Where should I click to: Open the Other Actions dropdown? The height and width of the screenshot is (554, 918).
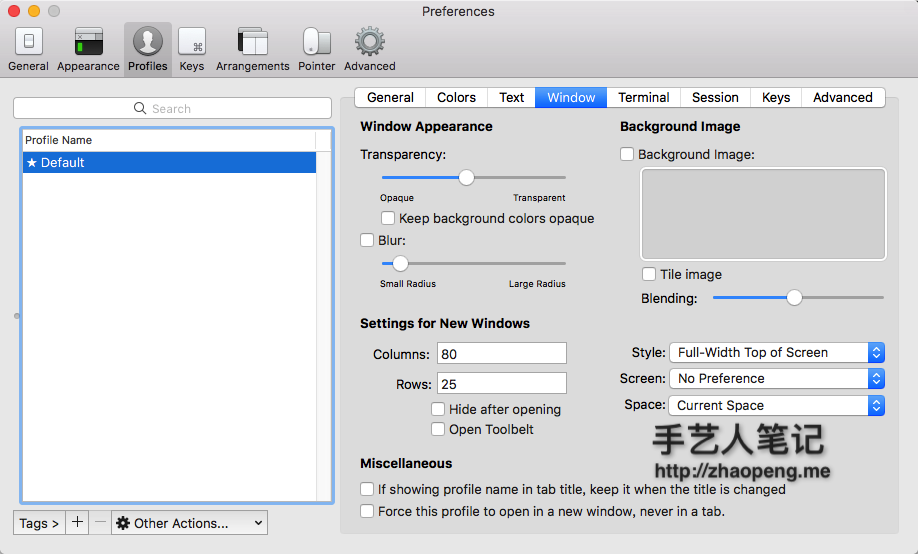pos(189,522)
